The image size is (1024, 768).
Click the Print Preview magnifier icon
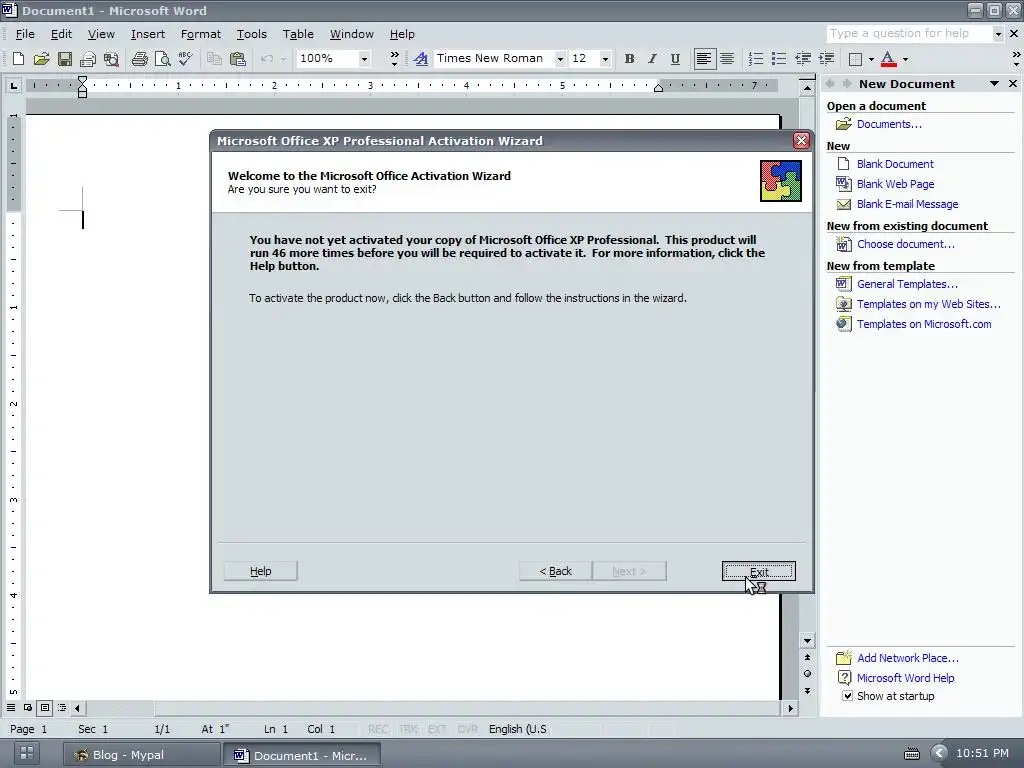coord(163,59)
